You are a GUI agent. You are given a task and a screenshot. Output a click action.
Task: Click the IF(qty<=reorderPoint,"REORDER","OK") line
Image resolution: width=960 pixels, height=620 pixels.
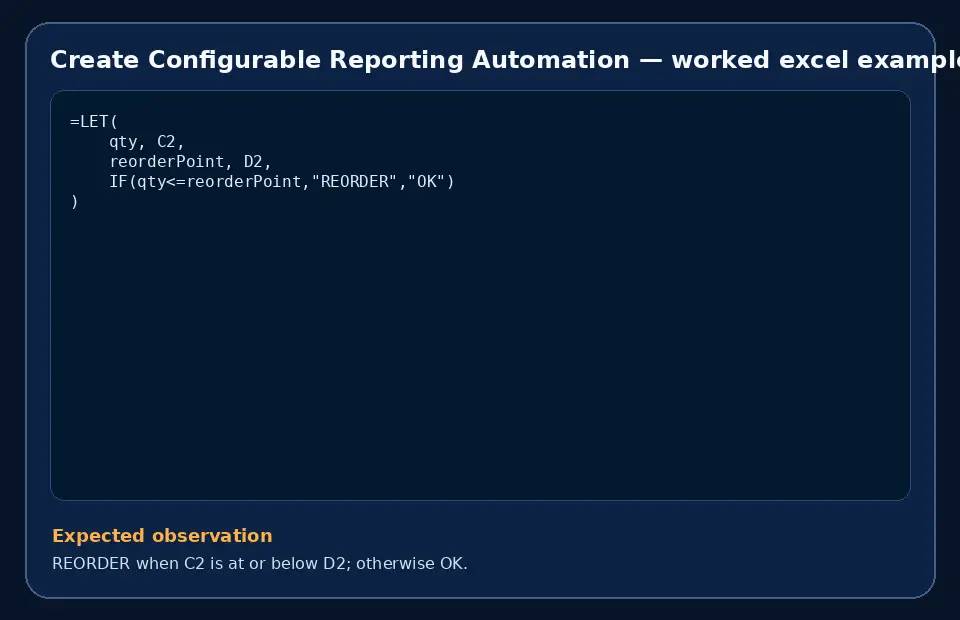coord(282,182)
